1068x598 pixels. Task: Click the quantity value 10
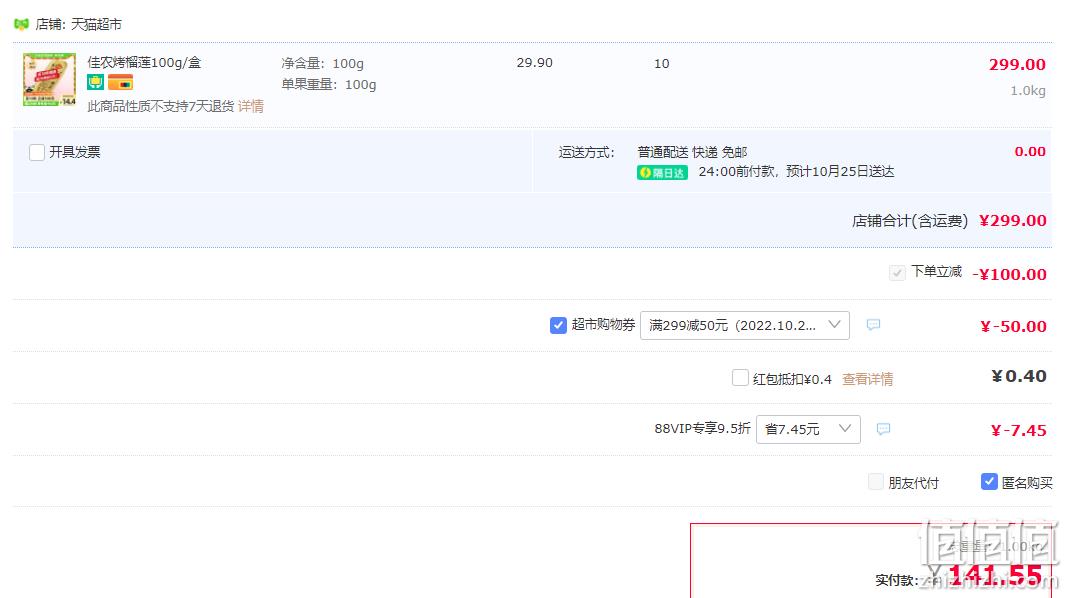coord(661,63)
